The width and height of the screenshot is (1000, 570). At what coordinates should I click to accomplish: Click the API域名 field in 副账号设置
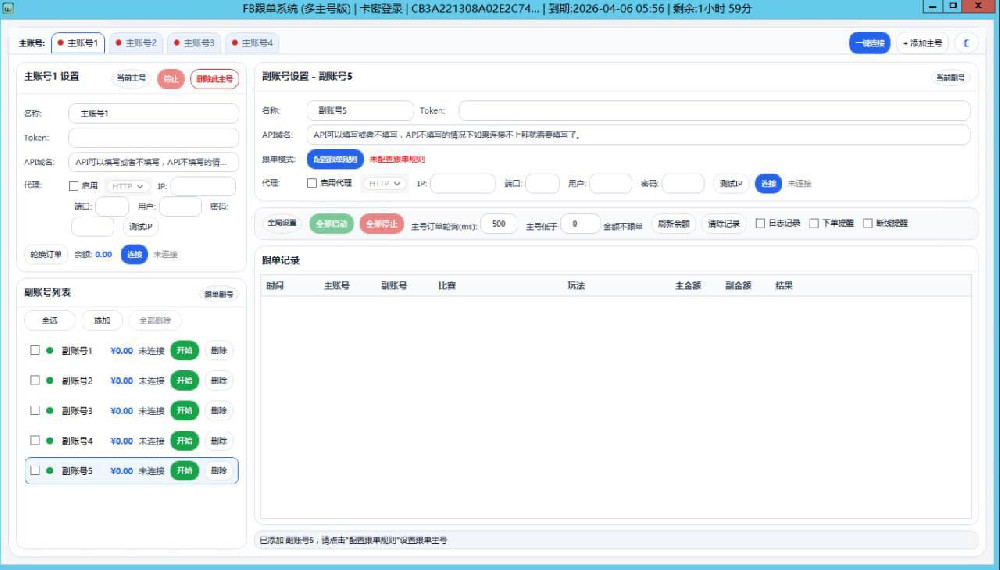coord(638,135)
